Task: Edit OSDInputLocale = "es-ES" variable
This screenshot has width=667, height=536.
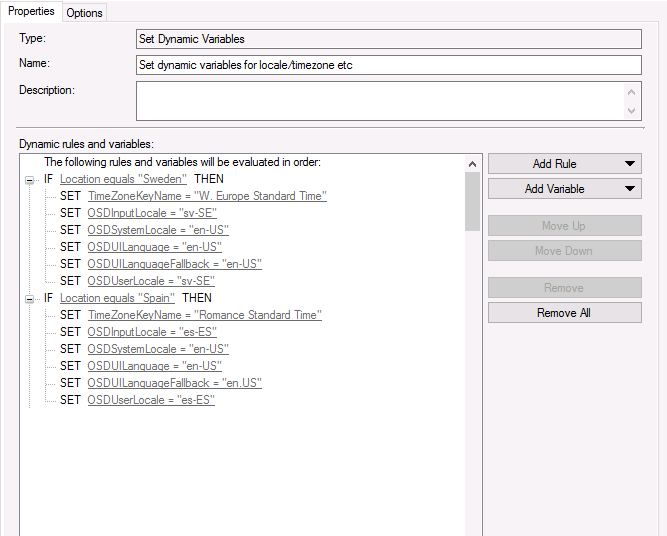Action: tap(152, 332)
